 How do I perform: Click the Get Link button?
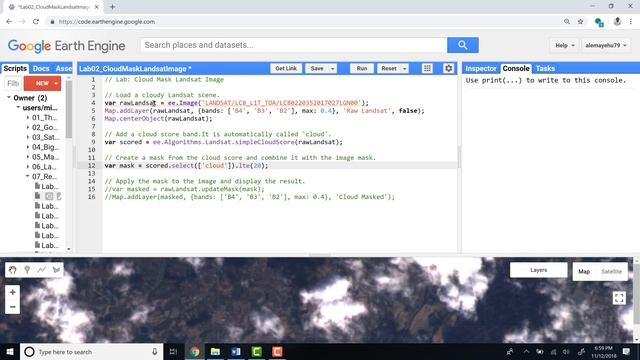tap(286, 69)
